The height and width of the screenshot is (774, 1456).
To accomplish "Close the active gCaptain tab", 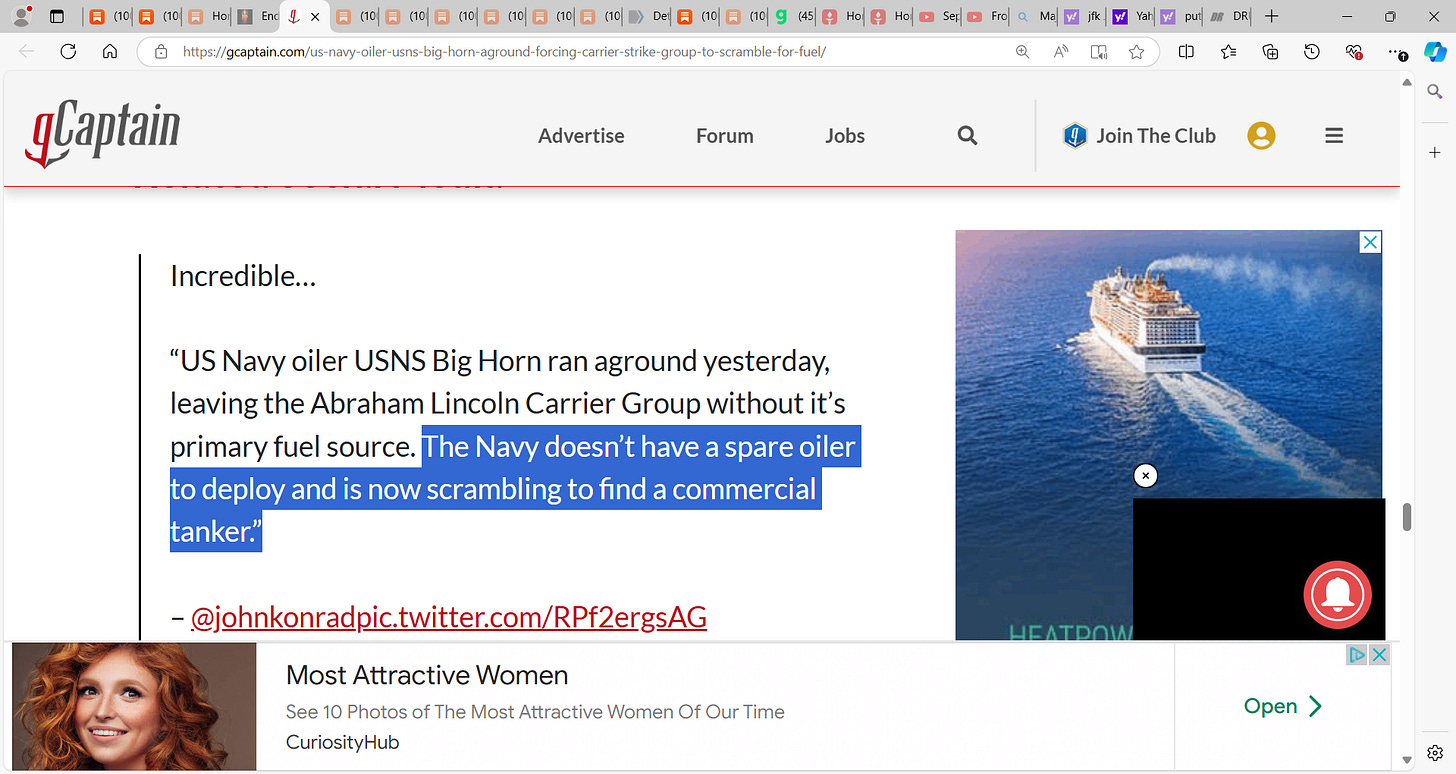I will tap(314, 17).
